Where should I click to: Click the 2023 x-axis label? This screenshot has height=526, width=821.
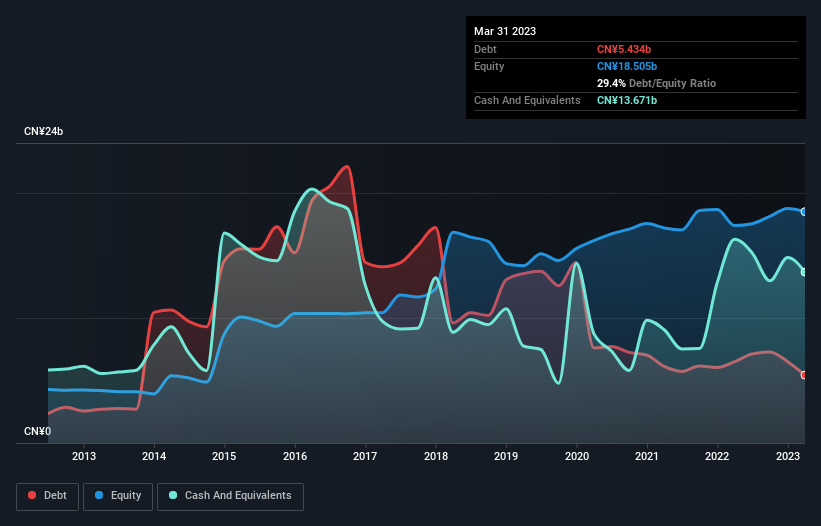tap(787, 456)
